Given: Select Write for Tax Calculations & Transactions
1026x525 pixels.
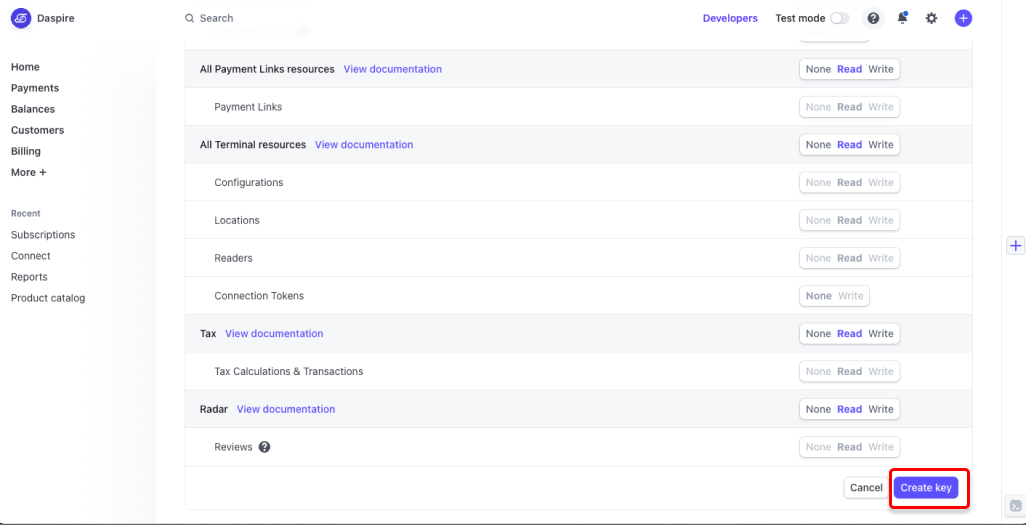Looking at the screenshot, I should (x=881, y=371).
